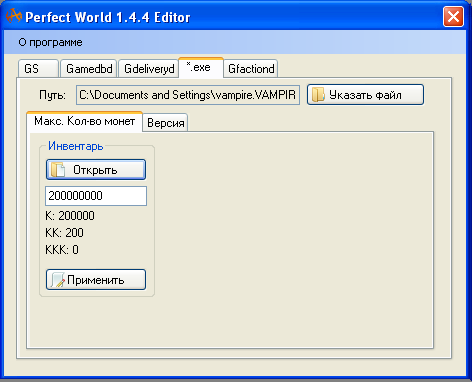Switch to the GS tab
The width and height of the screenshot is (472, 382).
point(39,69)
